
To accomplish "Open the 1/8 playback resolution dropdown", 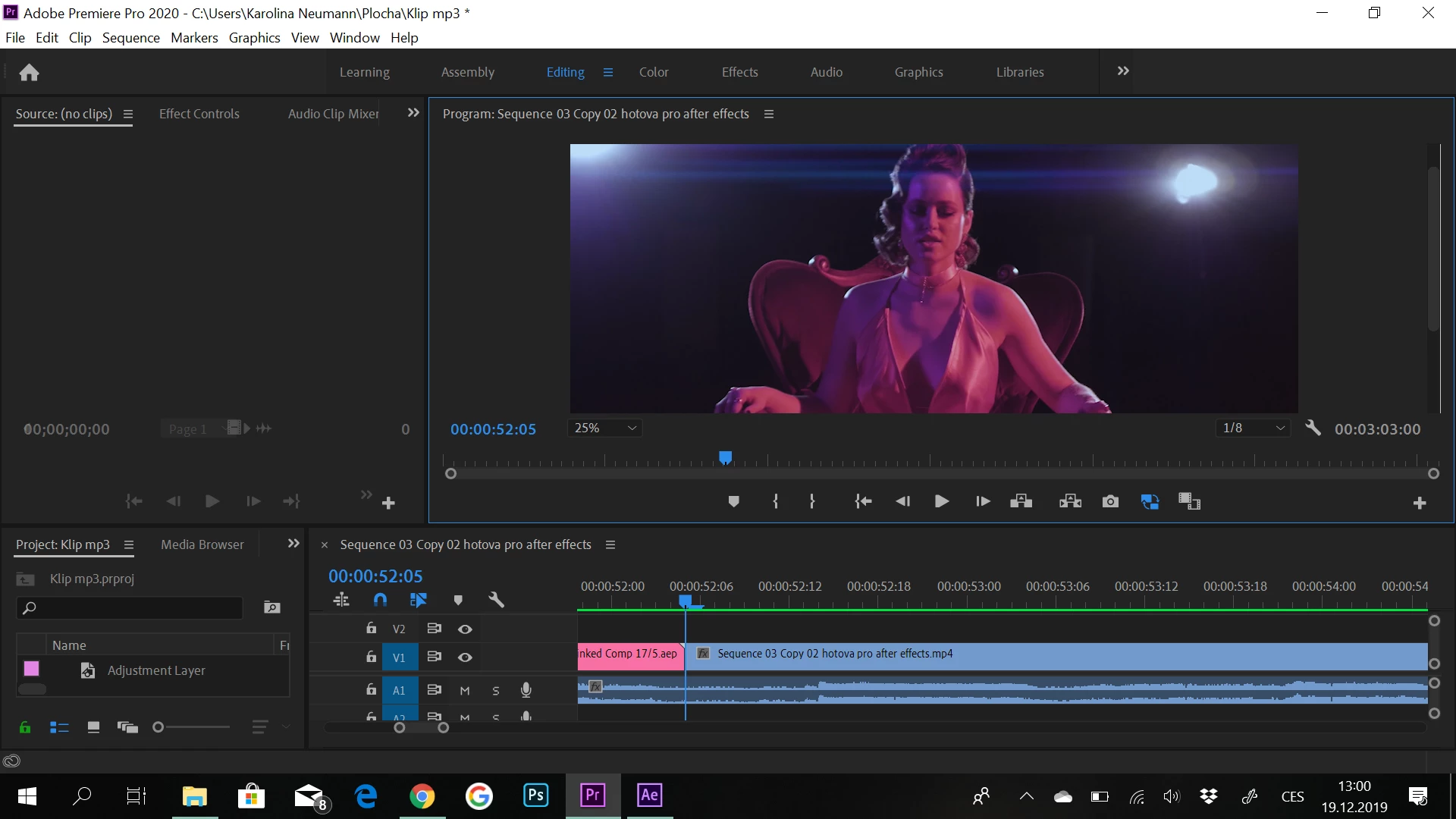I will [1253, 428].
